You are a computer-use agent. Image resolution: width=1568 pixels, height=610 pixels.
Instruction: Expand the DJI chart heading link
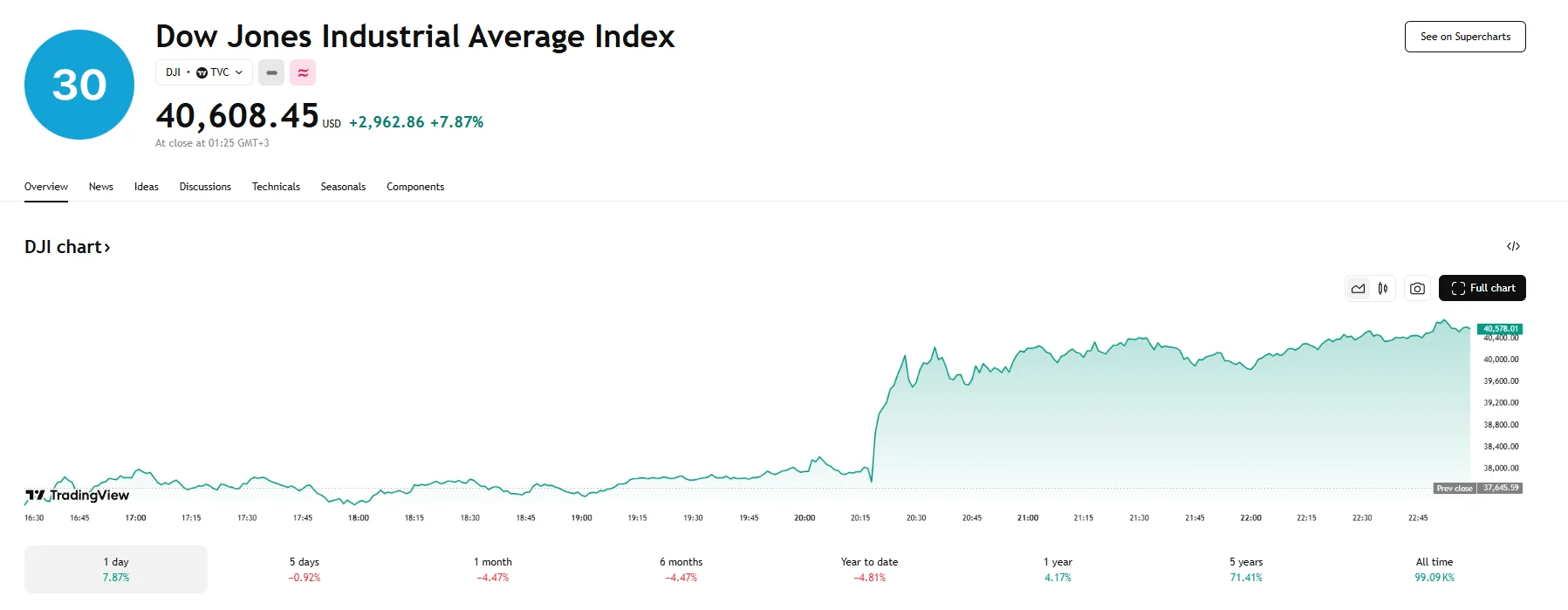point(67,246)
